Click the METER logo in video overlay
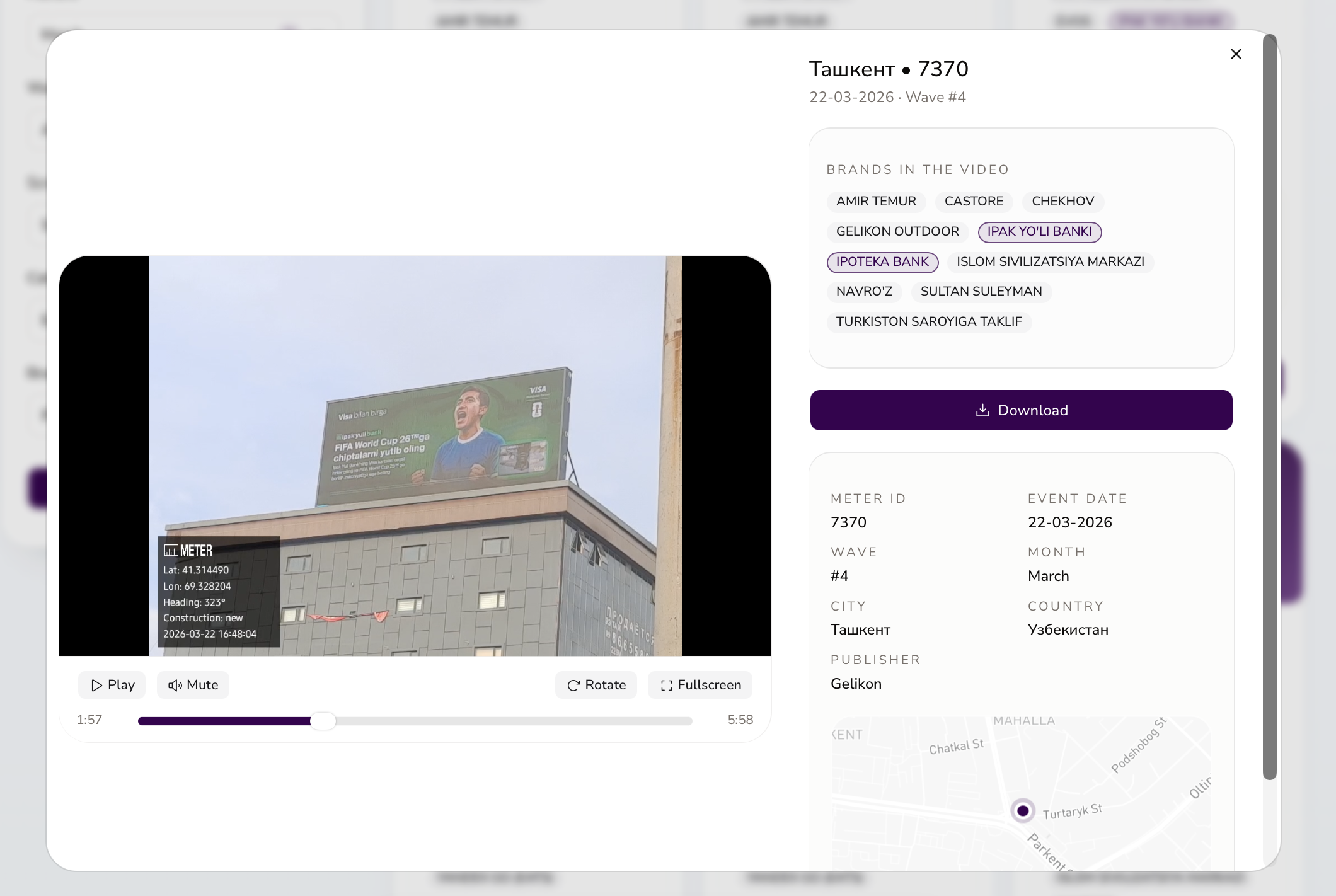This screenshot has height=896, width=1336. (x=188, y=551)
